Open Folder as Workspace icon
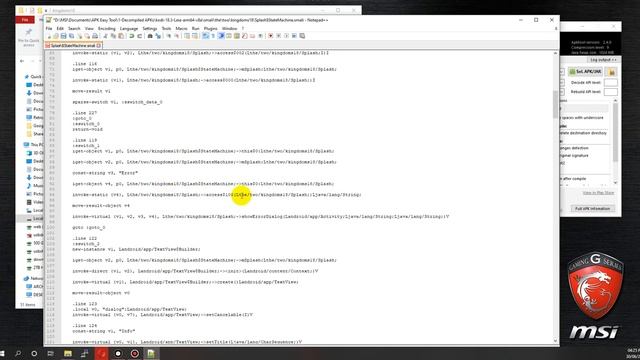640x360 pixels. coord(253,36)
